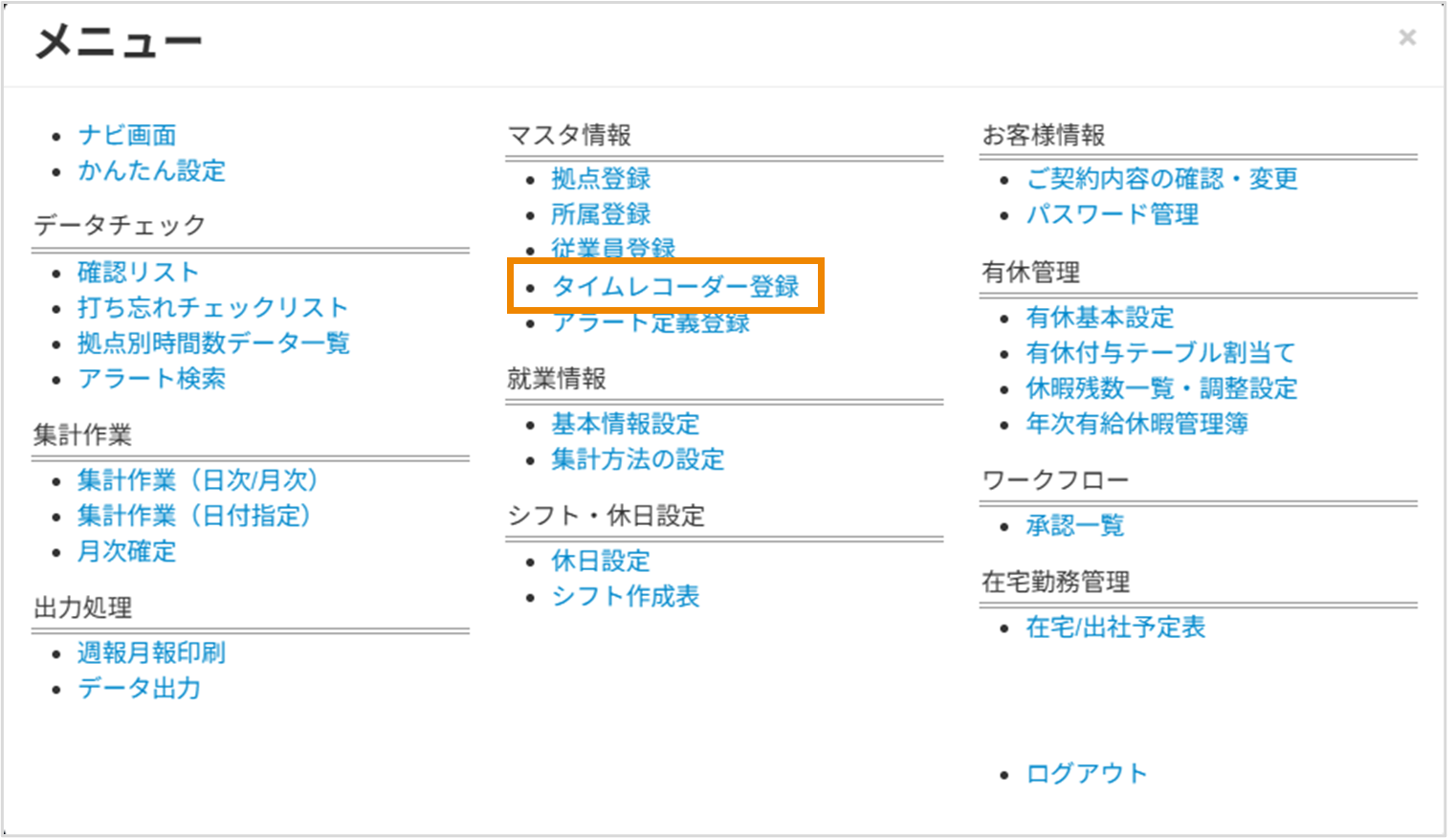Open データ出力
The image size is (1456, 838).
click(x=140, y=688)
